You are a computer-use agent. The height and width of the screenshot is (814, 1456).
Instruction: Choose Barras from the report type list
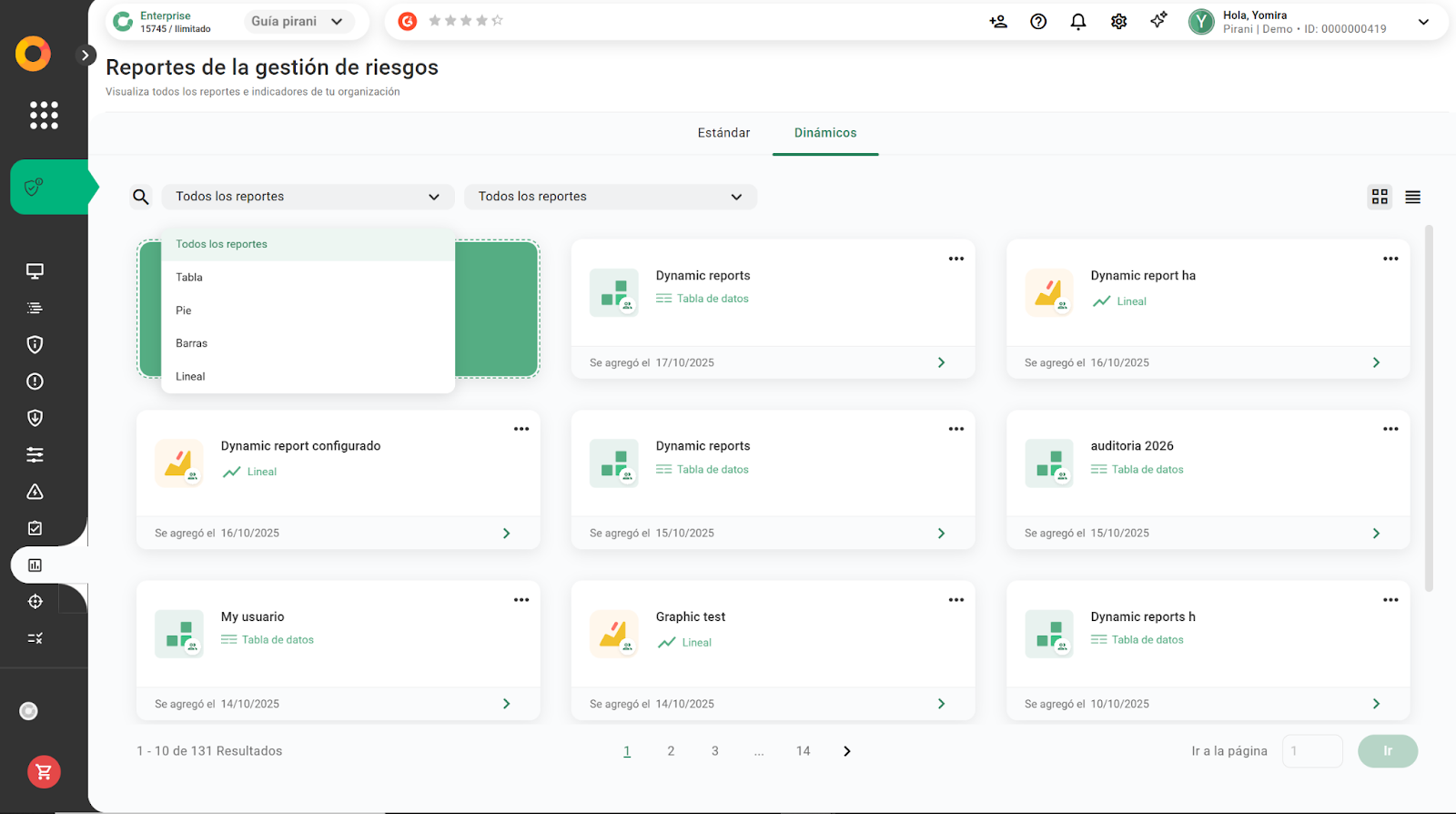[191, 343]
